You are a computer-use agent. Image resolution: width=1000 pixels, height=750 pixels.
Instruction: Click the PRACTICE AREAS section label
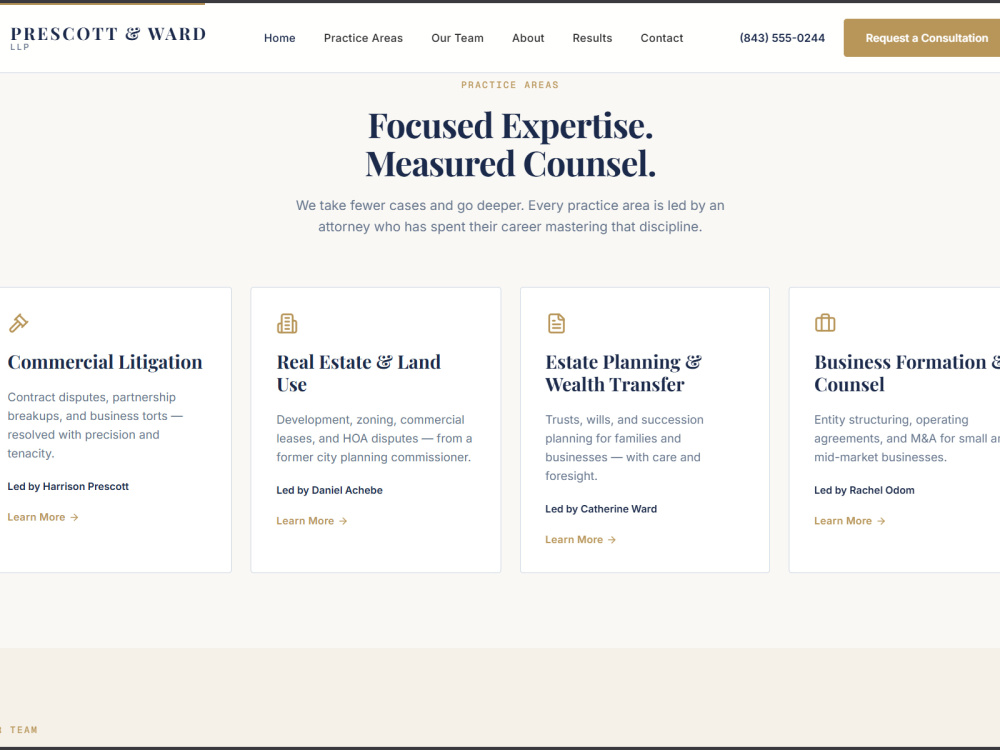click(x=510, y=85)
